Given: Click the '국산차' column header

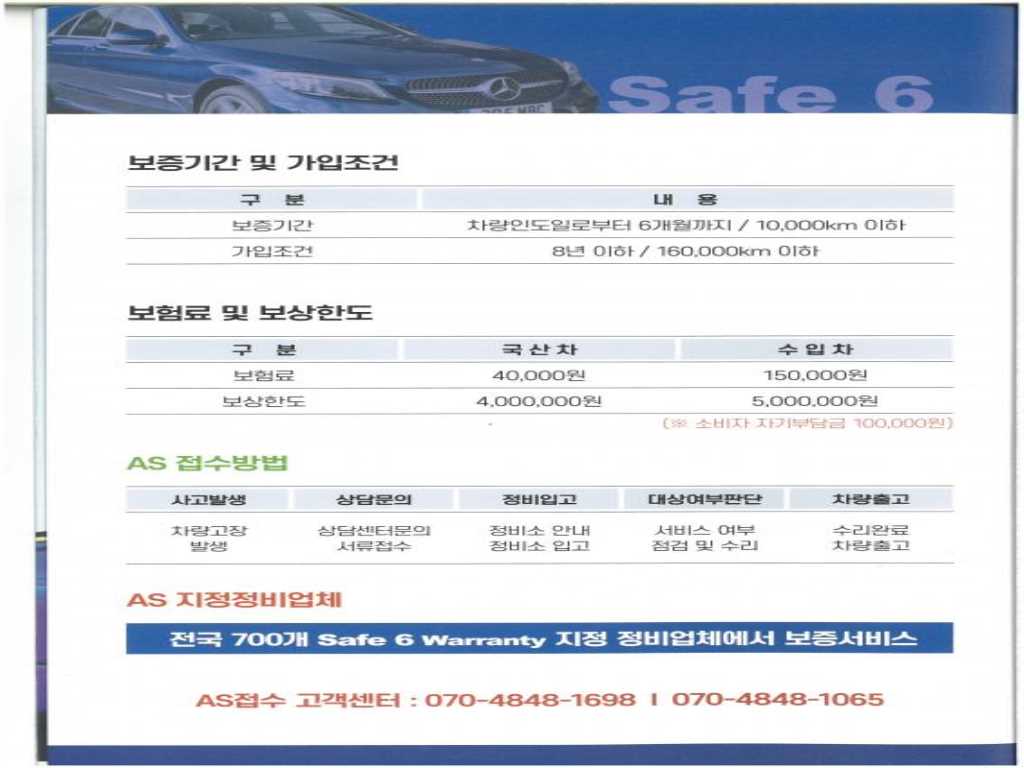Looking at the screenshot, I should click(539, 350).
